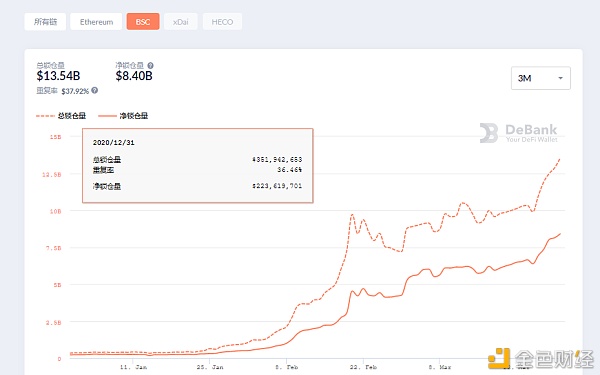Viewport: 600px width, 375px height.
Task: Click the 25. Jan x-axis label
Action: (210, 367)
